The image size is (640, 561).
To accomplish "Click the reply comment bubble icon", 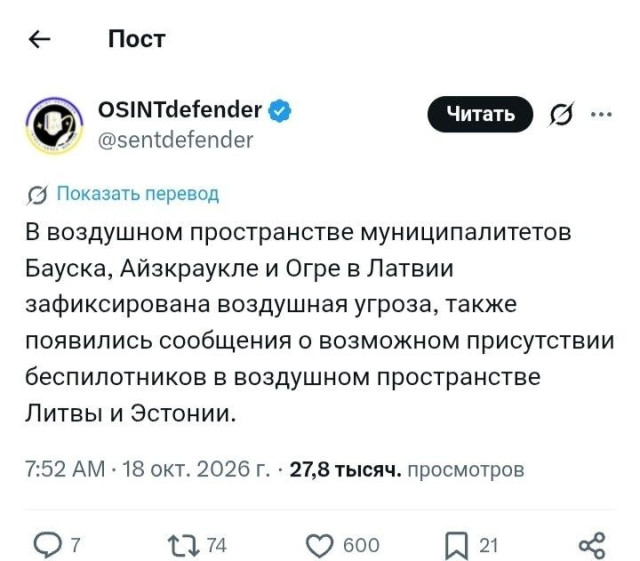I will 48,545.
